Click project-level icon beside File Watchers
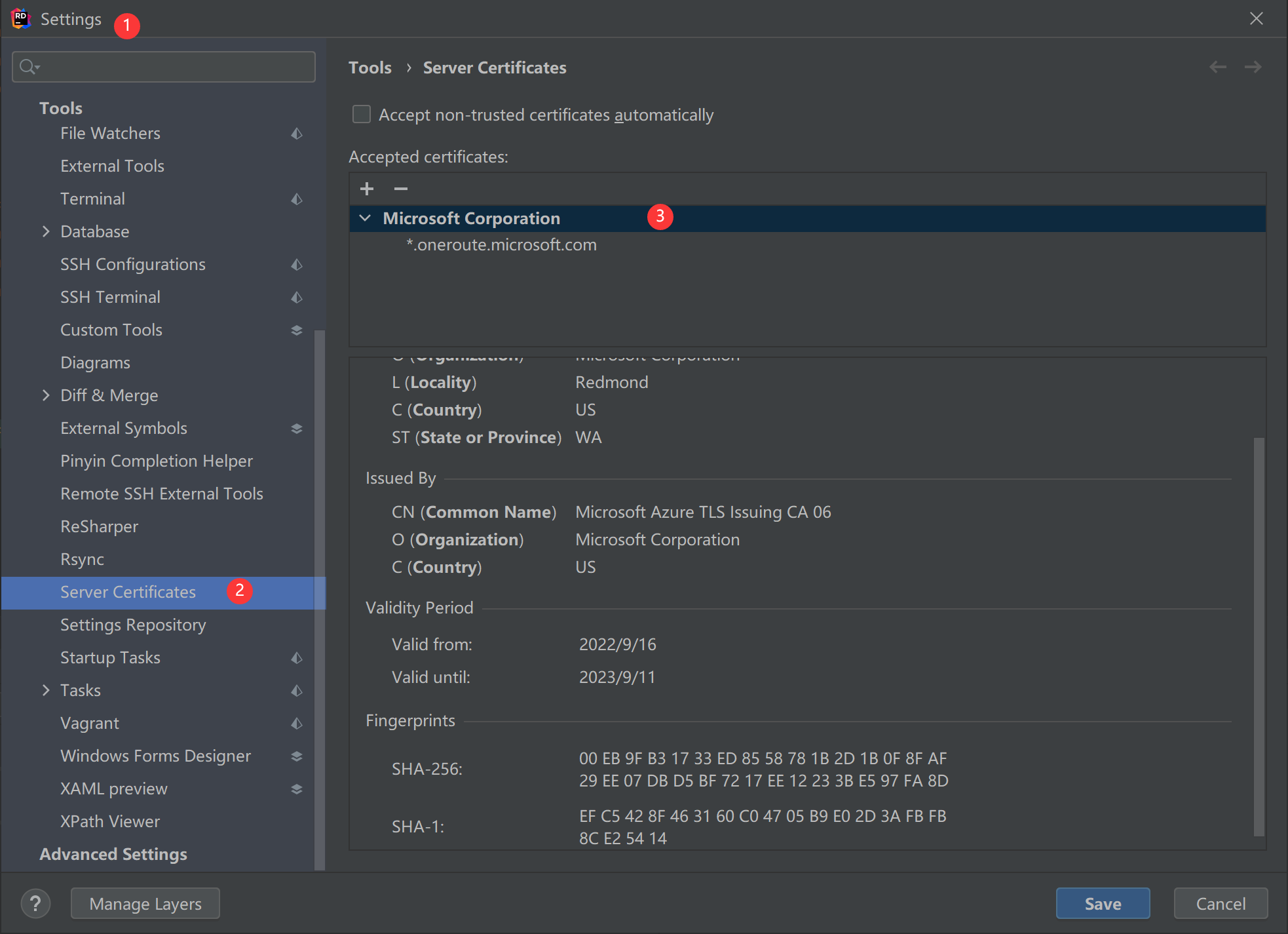 point(297,133)
